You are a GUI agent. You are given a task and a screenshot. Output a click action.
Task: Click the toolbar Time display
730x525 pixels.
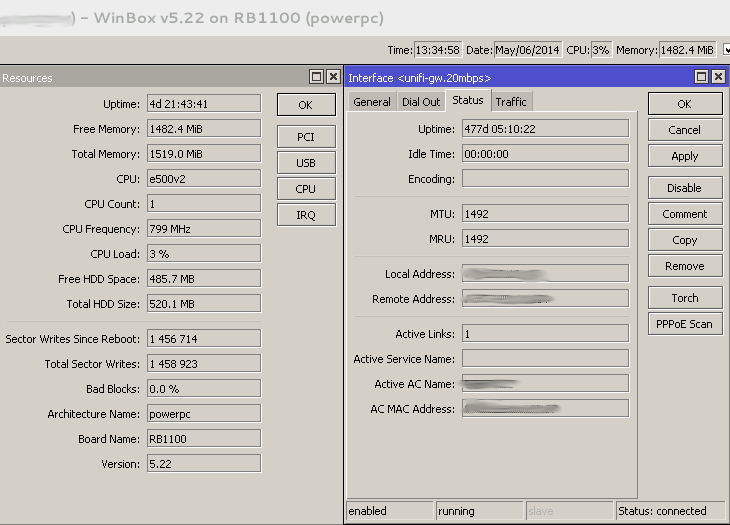438,50
